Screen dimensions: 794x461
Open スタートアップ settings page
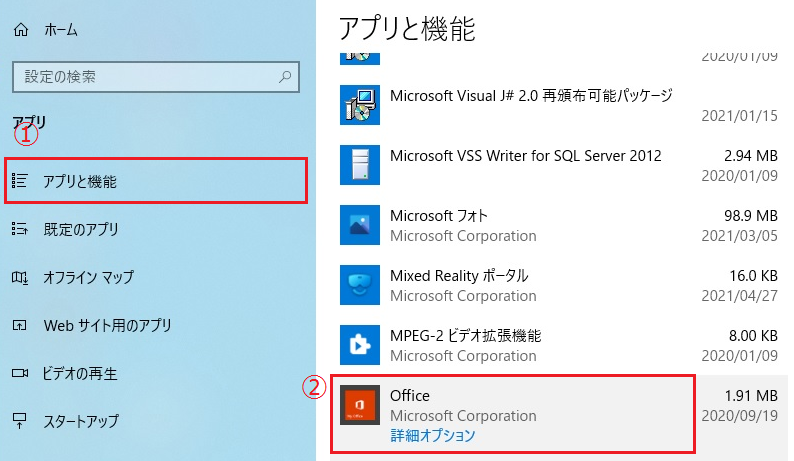[81, 421]
